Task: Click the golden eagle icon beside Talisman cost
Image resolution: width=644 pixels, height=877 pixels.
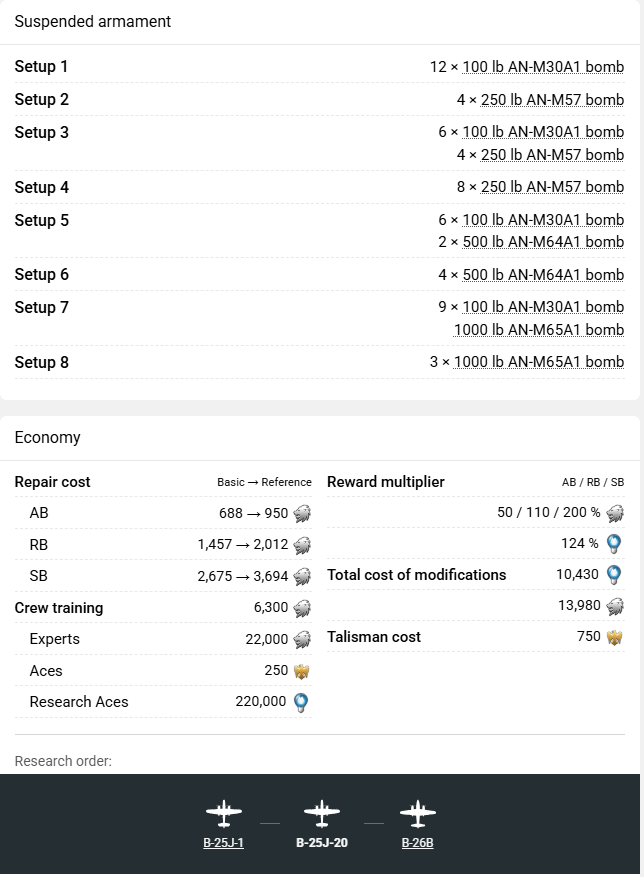Action: coord(614,637)
